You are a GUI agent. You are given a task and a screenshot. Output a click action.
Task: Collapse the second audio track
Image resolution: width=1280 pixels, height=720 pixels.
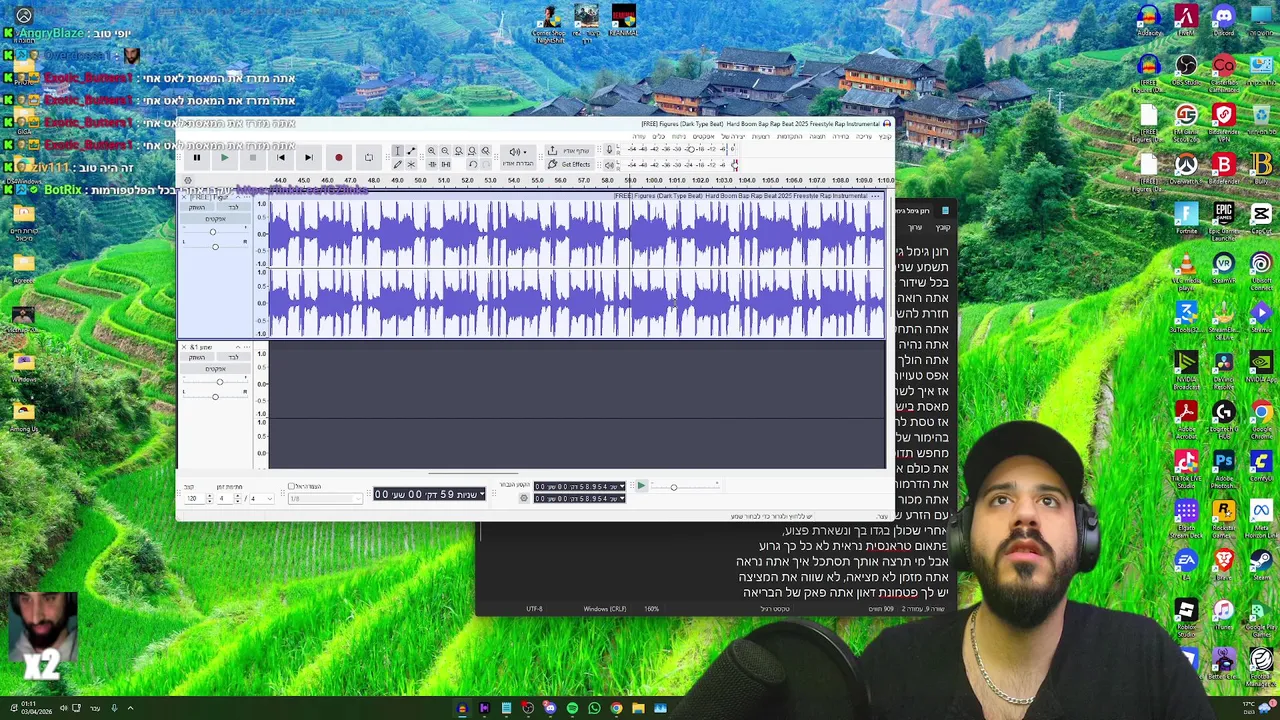click(238, 347)
